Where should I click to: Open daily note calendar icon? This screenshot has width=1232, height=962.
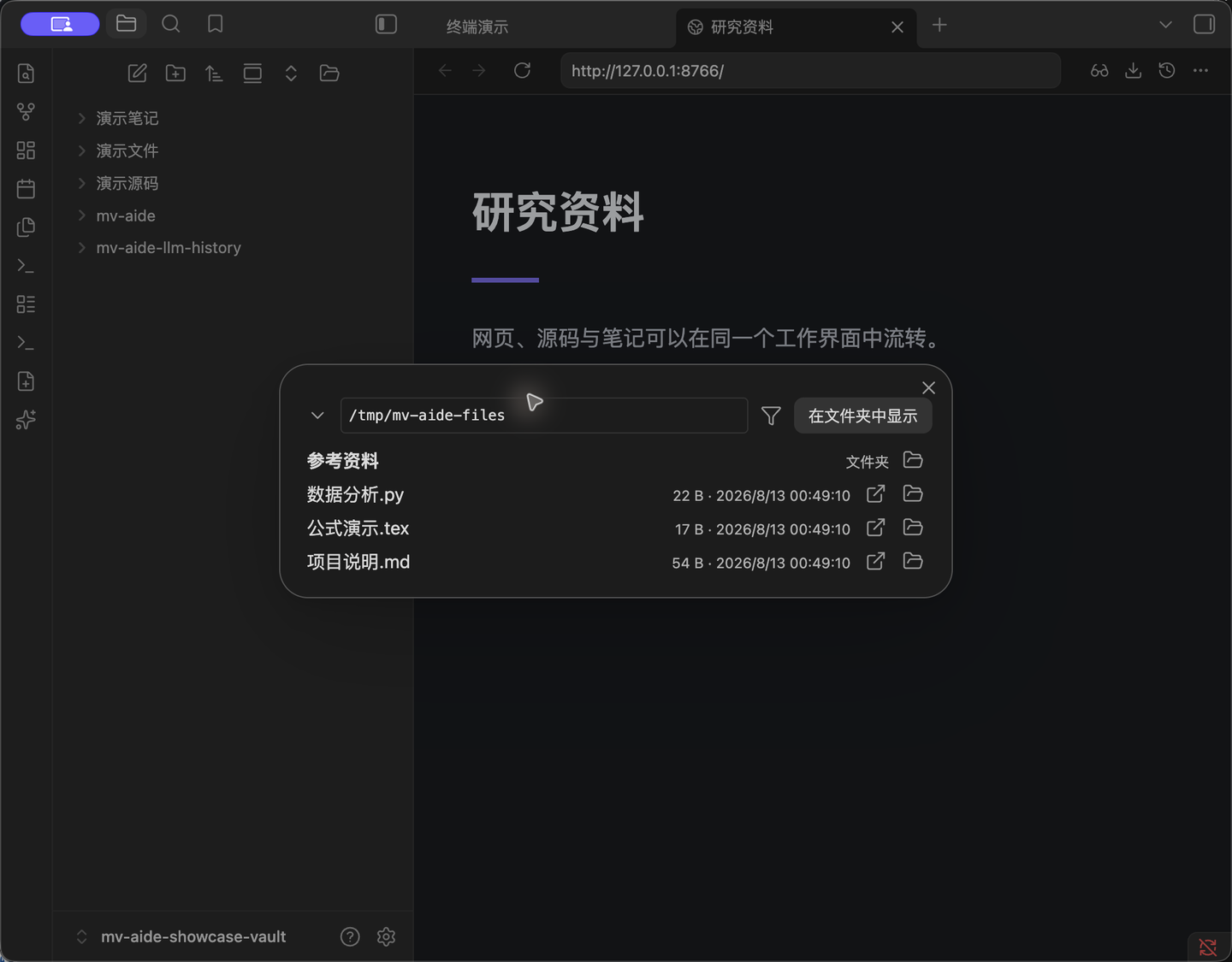[x=26, y=189]
